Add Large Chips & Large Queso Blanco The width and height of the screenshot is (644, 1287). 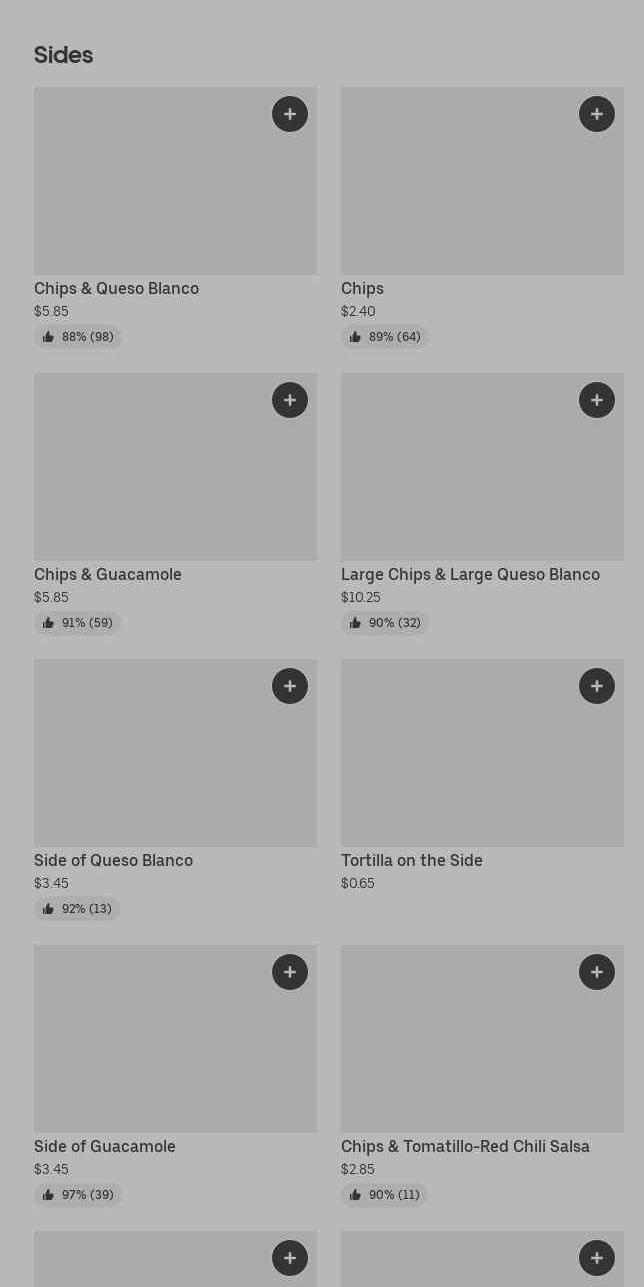597,400
